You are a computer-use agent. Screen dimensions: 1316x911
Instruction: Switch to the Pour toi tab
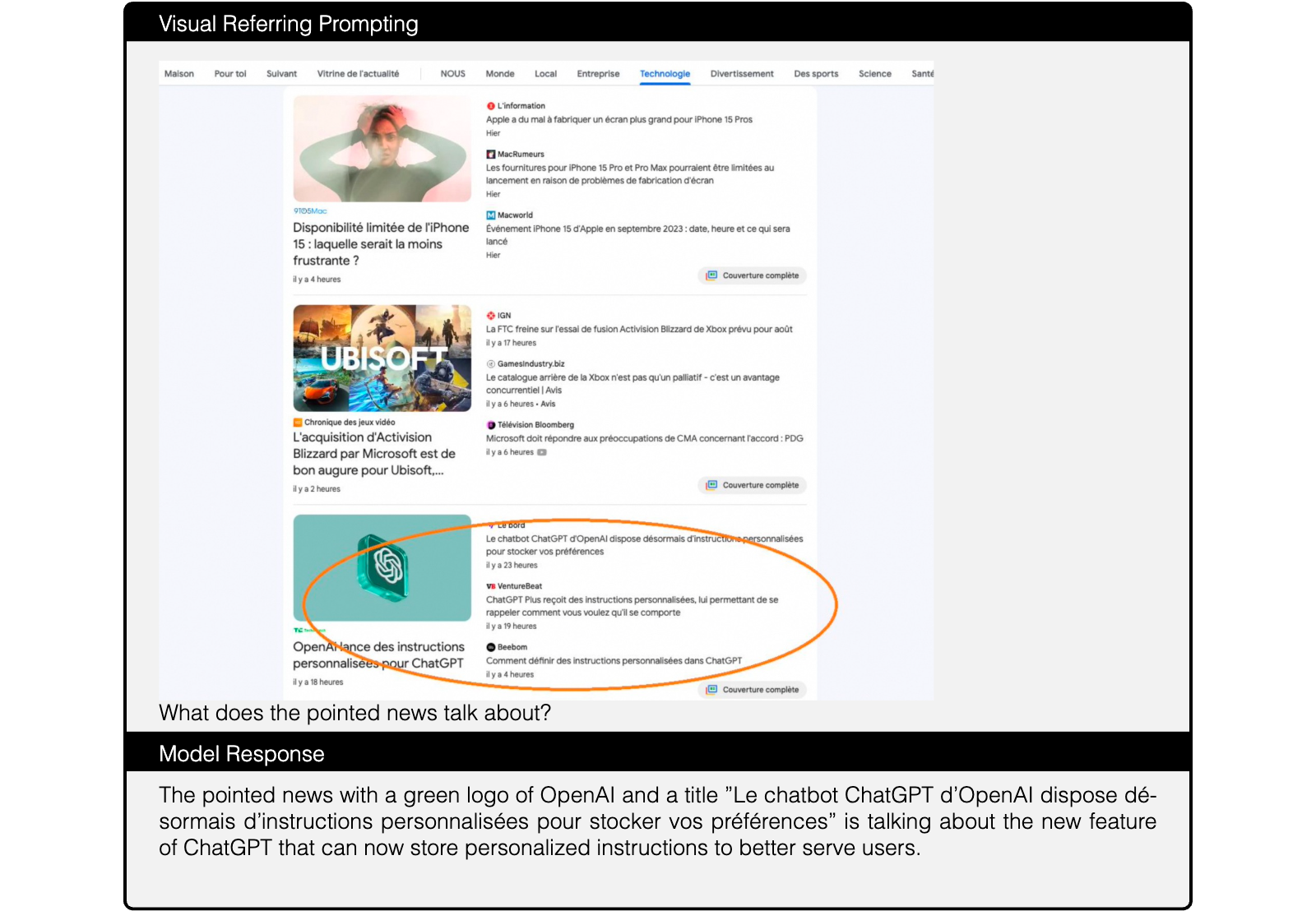[x=230, y=74]
